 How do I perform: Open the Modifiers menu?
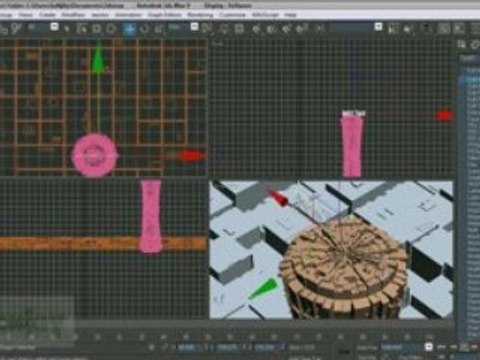coord(73,15)
